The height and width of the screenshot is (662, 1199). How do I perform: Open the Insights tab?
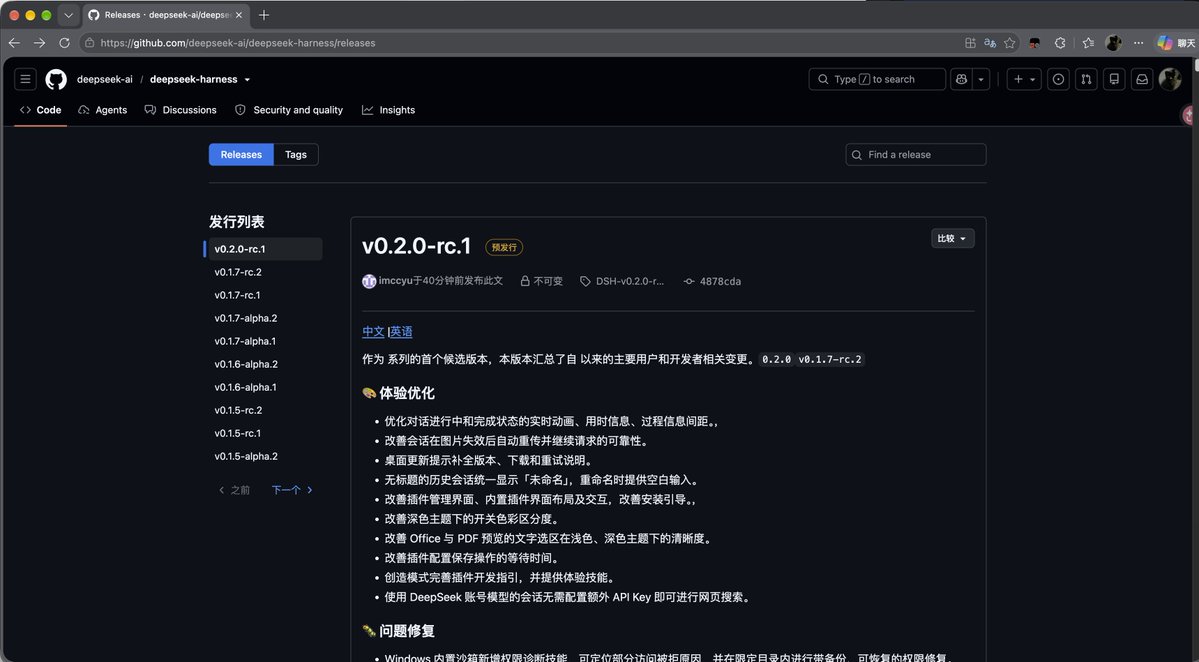388,110
